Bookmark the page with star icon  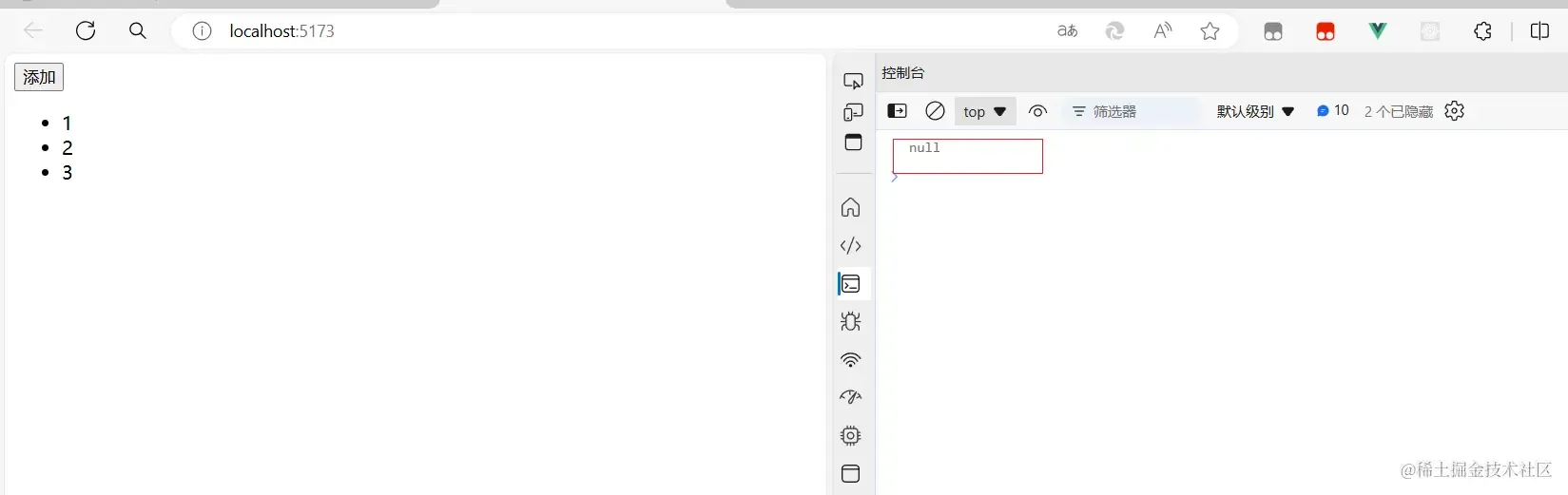point(1210,31)
